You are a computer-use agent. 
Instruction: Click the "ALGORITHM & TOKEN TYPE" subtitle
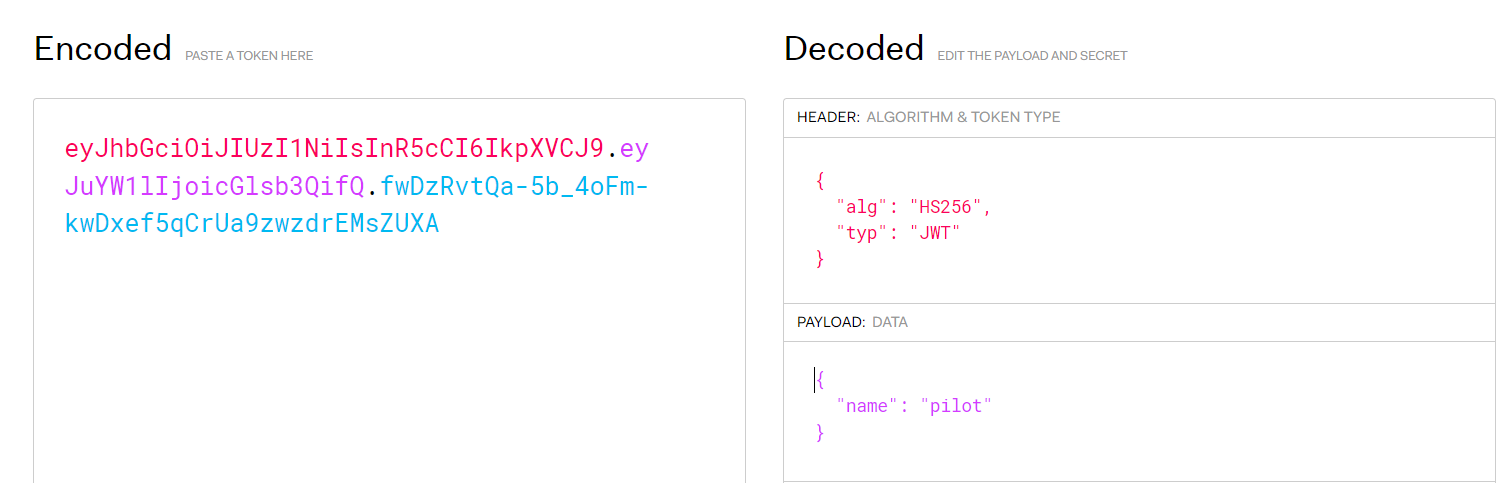point(963,117)
